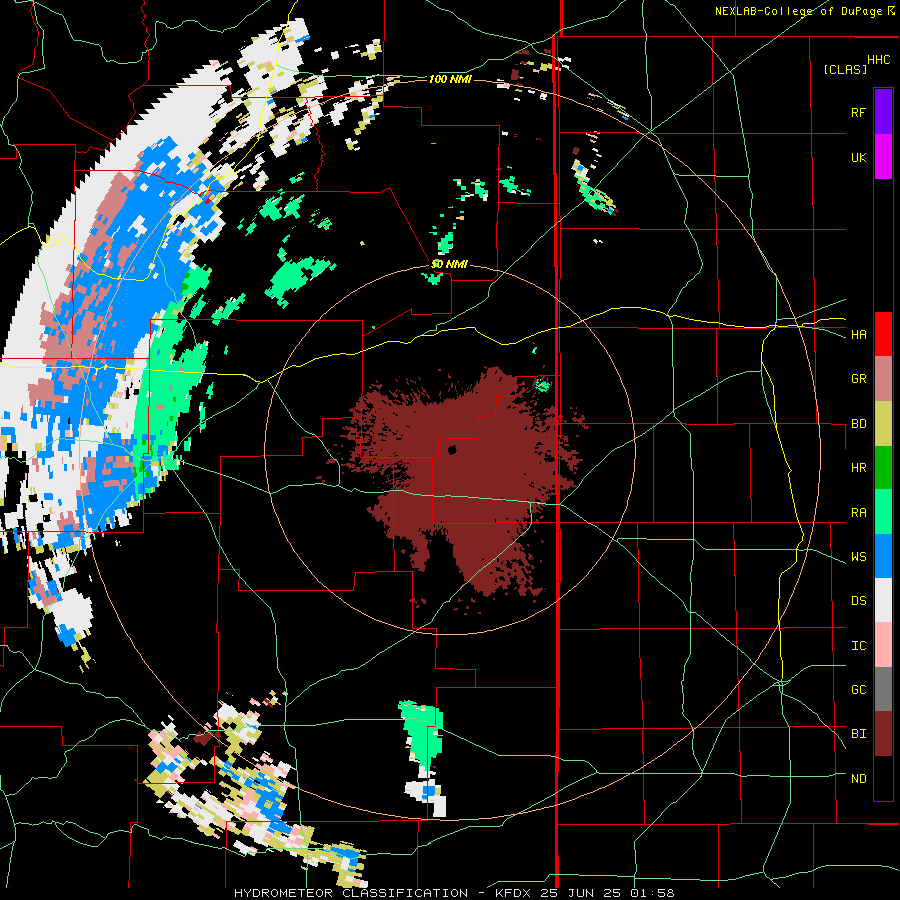Click the GC legend label
Image resolution: width=900 pixels, height=900 pixels.
858,690
